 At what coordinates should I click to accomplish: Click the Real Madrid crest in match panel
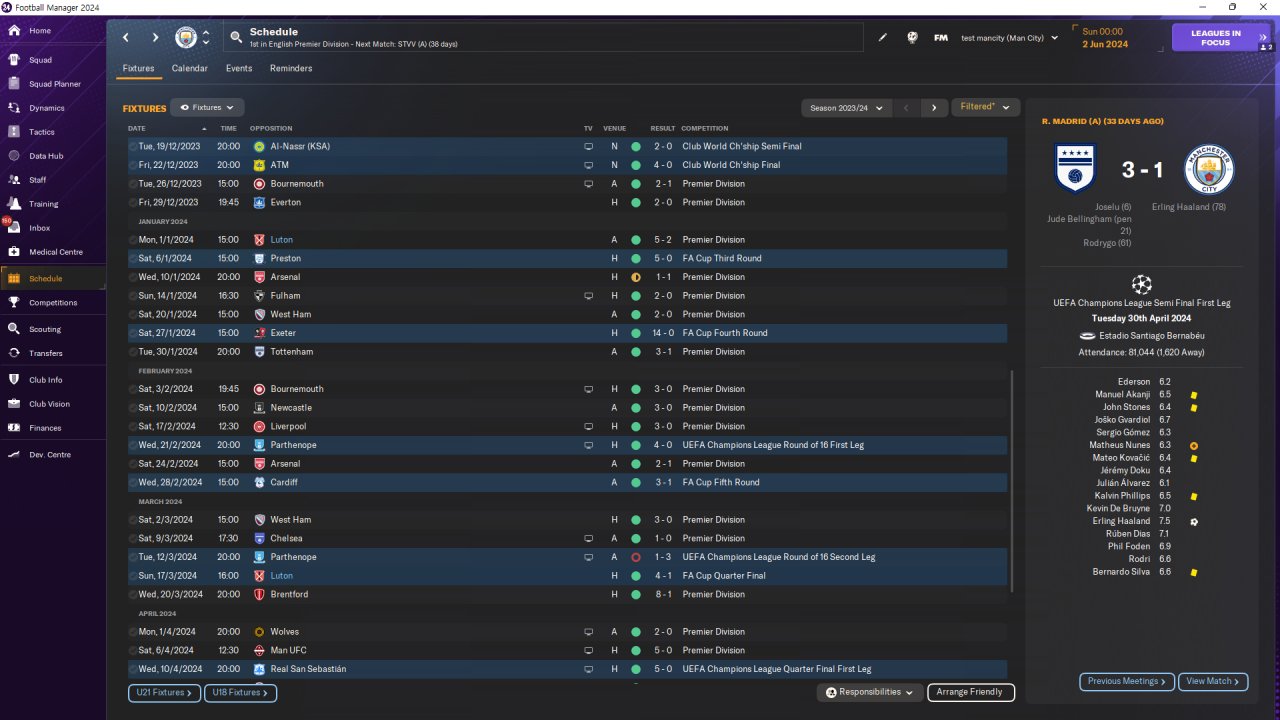click(1076, 170)
